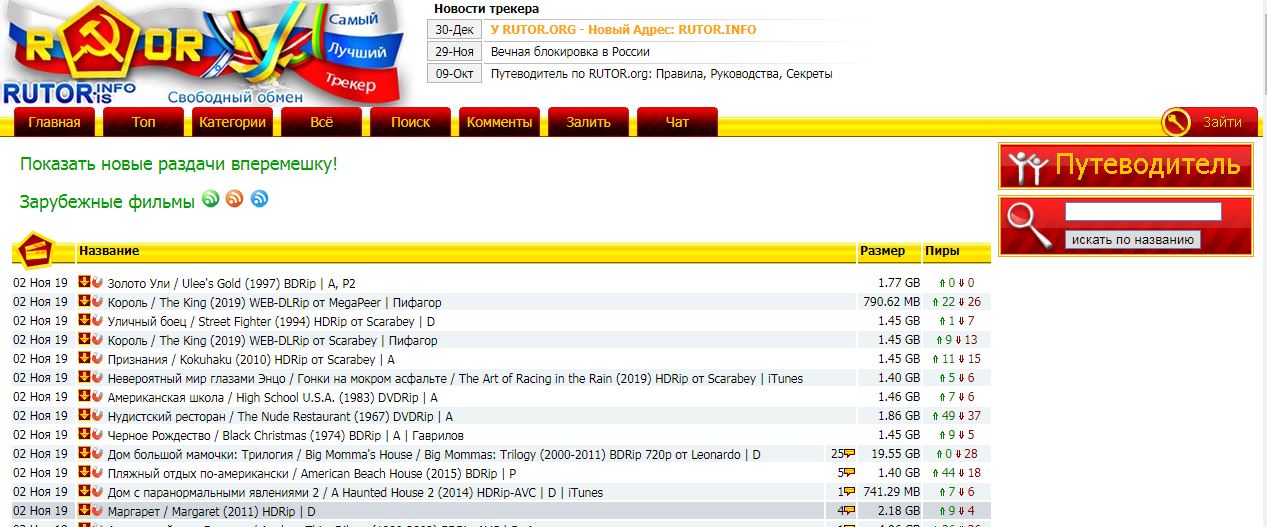The width and height of the screenshot is (1267, 527).
Task: Open Признания / Kokuhaku torrent page
Action: 251,359
